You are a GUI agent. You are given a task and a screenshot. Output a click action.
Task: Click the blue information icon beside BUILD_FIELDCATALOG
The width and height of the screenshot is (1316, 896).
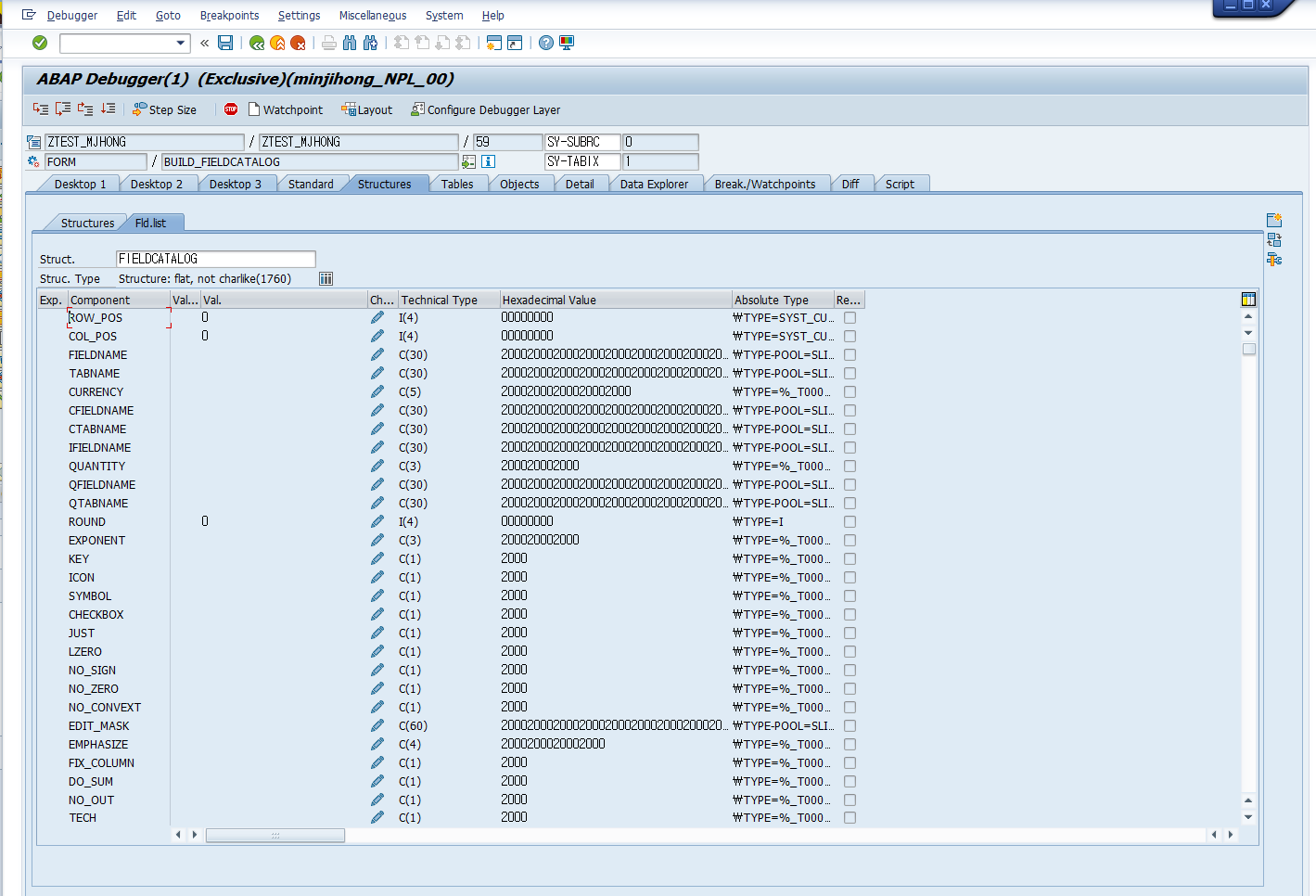coord(488,161)
